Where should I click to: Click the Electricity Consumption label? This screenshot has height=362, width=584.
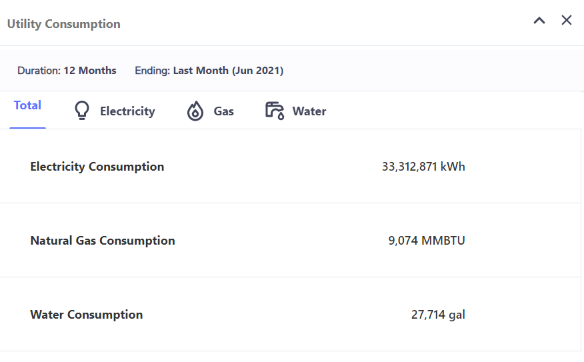(x=97, y=166)
